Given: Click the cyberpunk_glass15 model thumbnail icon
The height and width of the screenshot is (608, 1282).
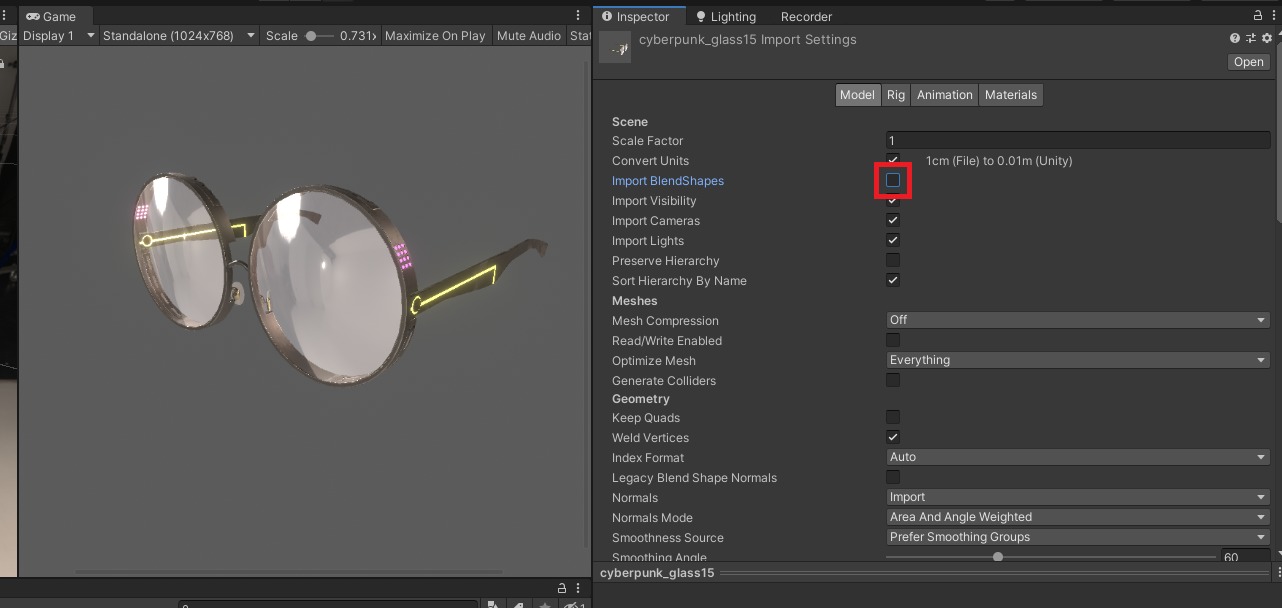Looking at the screenshot, I should click(x=614, y=45).
